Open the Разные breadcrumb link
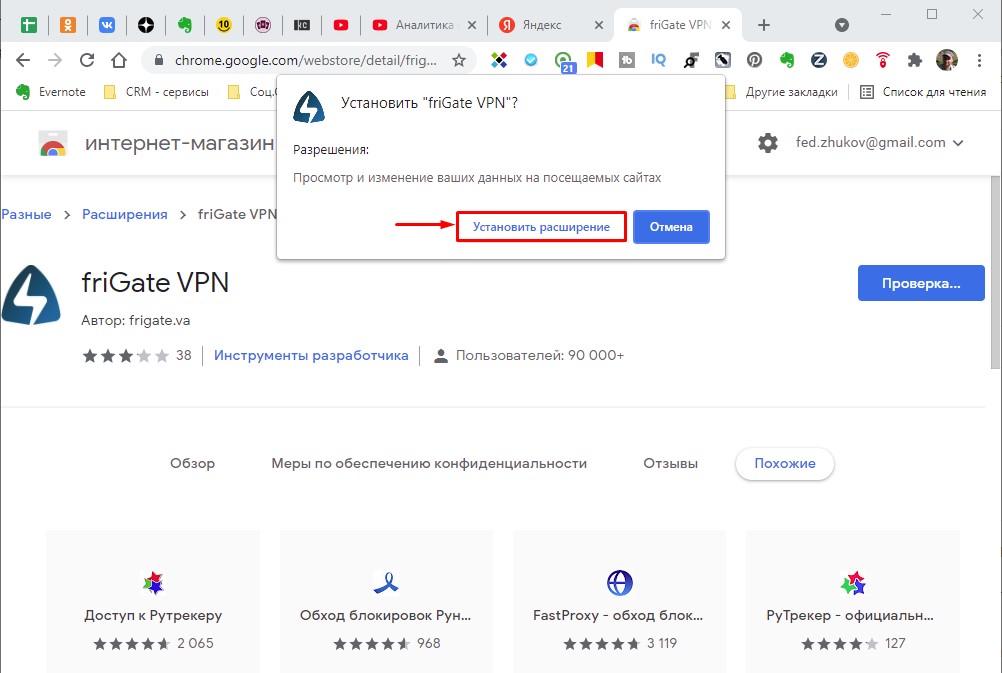 point(26,214)
